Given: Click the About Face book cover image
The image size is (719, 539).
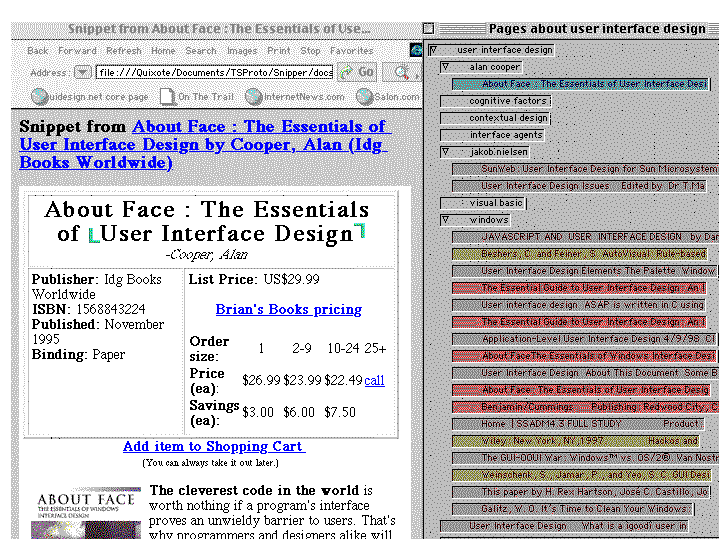Looking at the screenshot, I should [x=86, y=513].
